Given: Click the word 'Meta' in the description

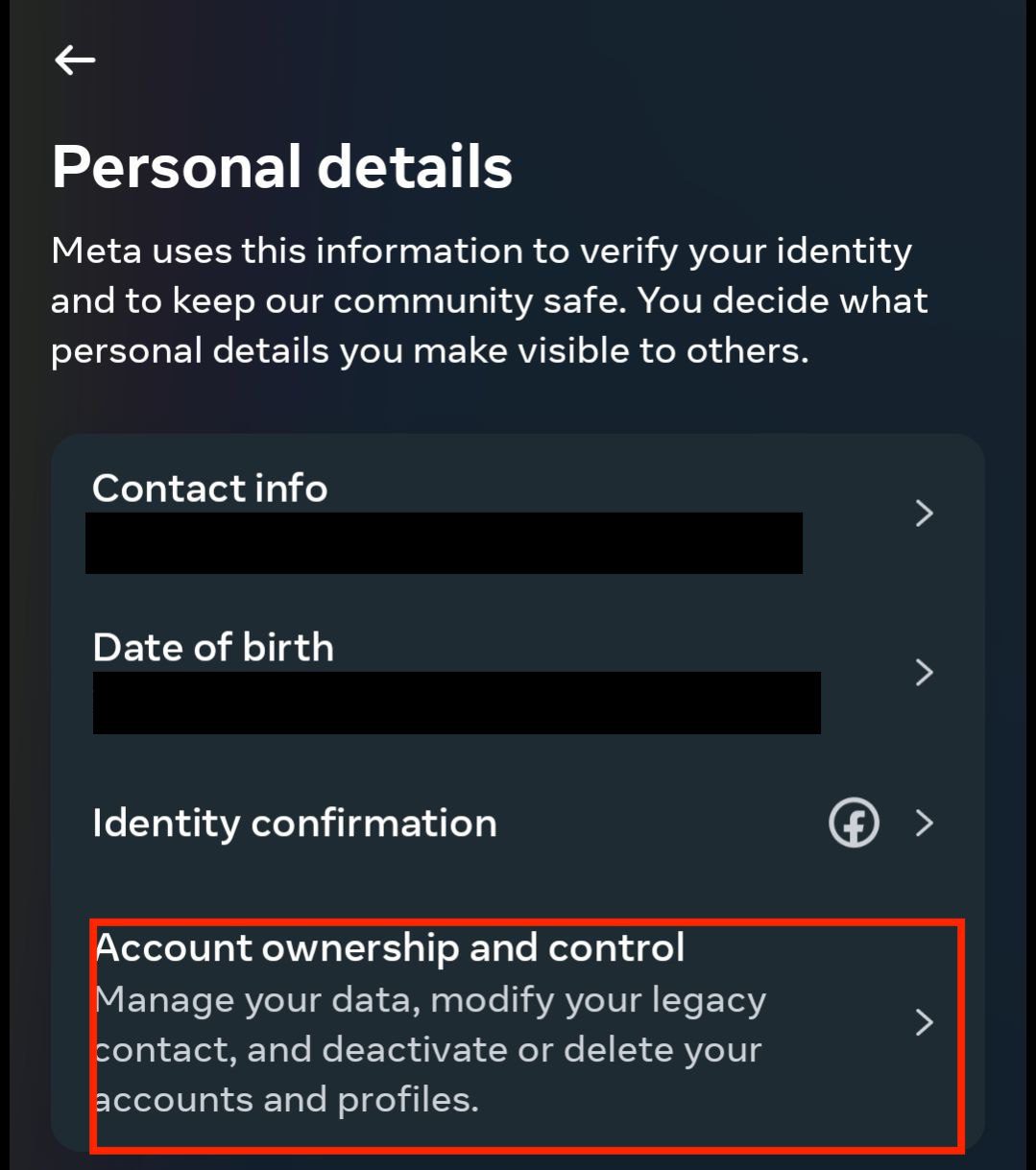Looking at the screenshot, I should pos(96,251).
